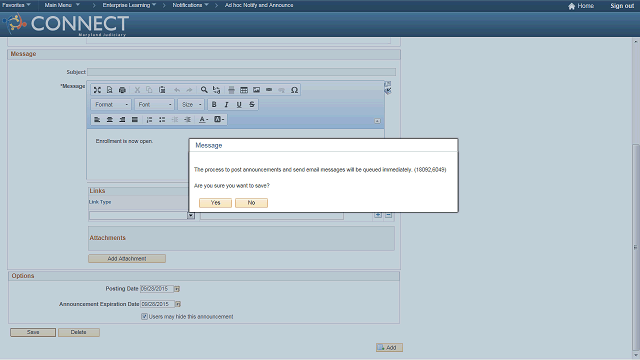Remove the Links row (minus icon)
Viewport: 640px width, 360px height.
389,215
